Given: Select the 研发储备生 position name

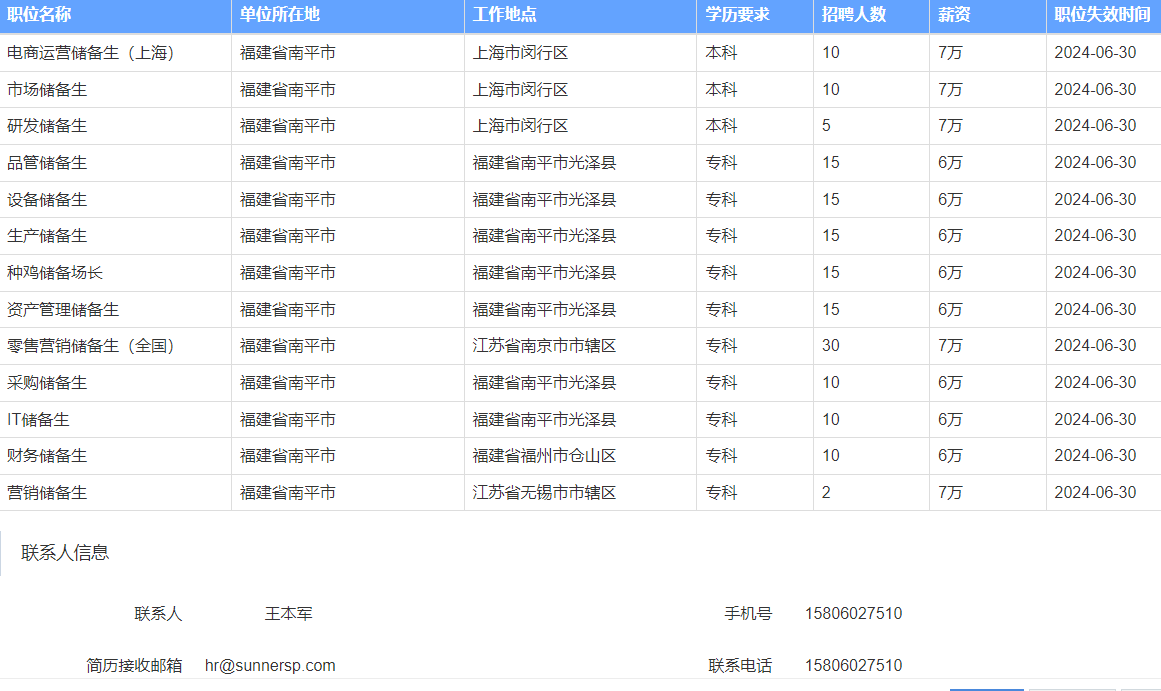Looking at the screenshot, I should pos(47,126).
